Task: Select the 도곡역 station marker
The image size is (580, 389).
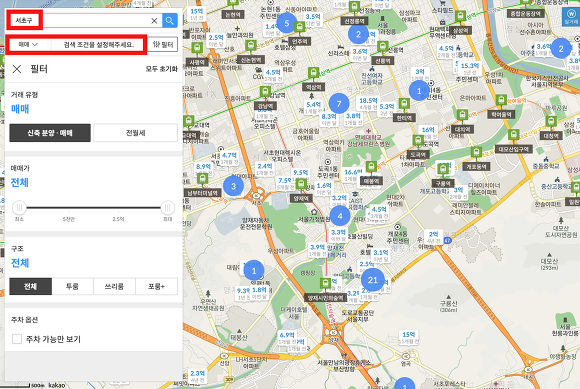Action: [418, 147]
